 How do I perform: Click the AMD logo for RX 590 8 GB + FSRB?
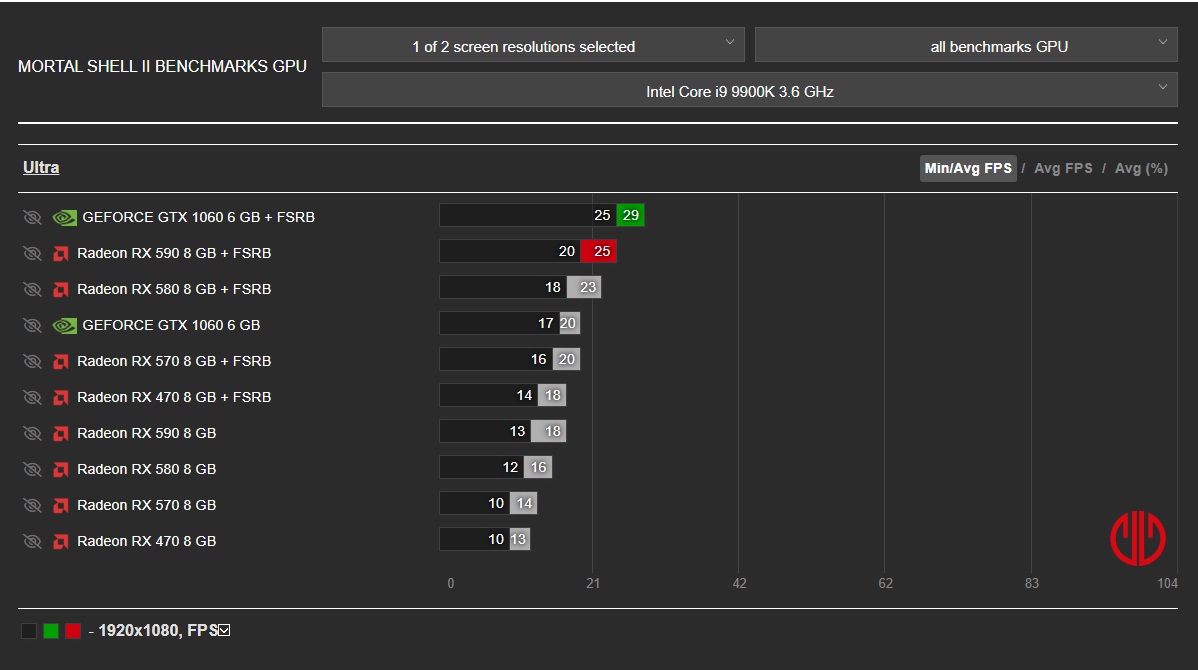point(60,254)
